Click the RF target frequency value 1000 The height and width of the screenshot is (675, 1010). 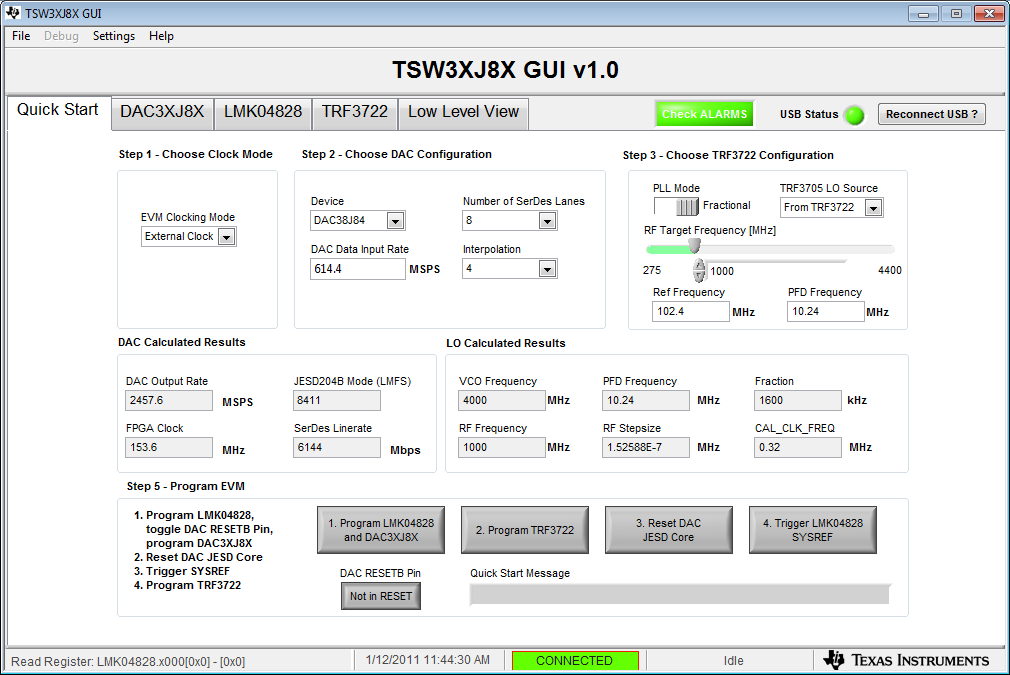pos(722,272)
